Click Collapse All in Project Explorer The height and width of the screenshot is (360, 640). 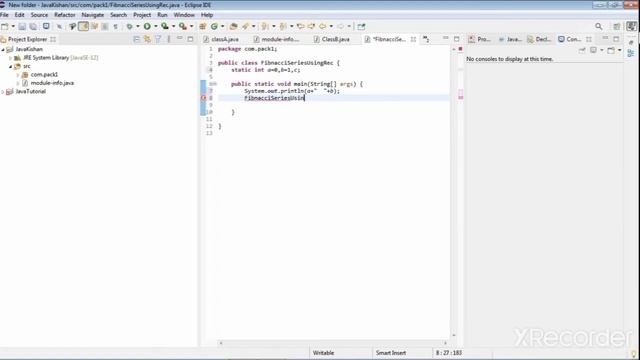[x=136, y=39]
